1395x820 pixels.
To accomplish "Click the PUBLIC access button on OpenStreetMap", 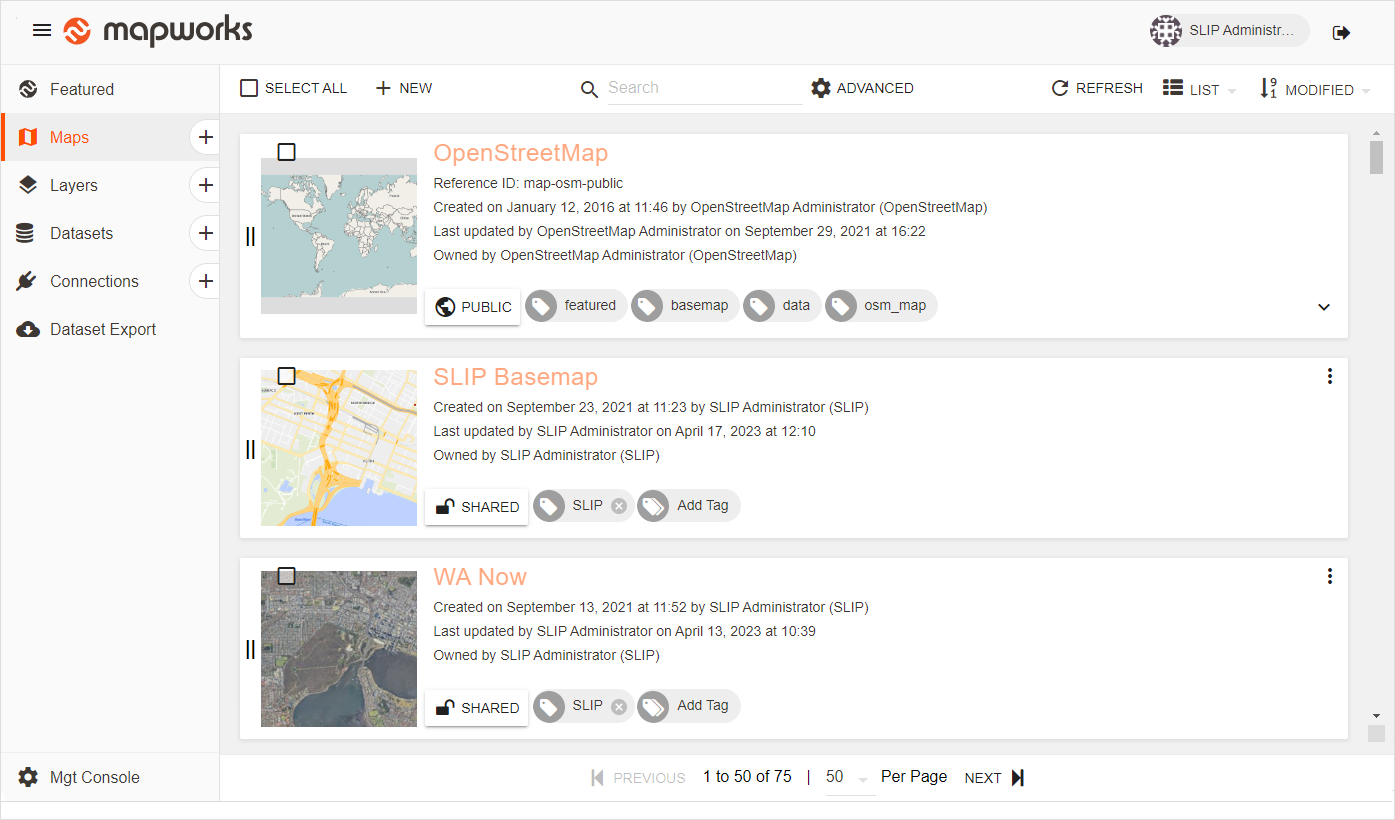I will pos(472,307).
